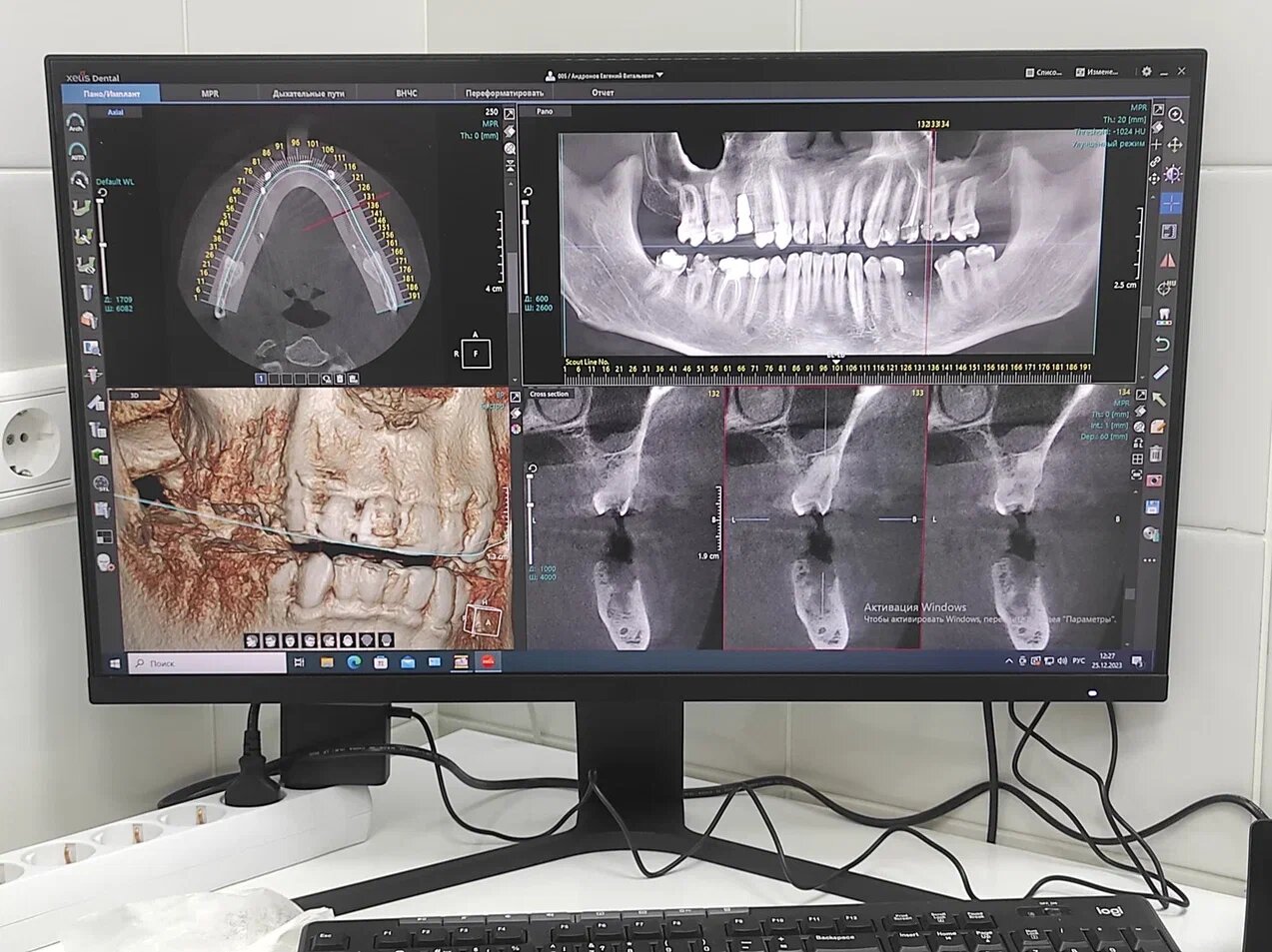The height and width of the screenshot is (952, 1272).
Task: Click the trash delete icon
Action: (1156, 454)
